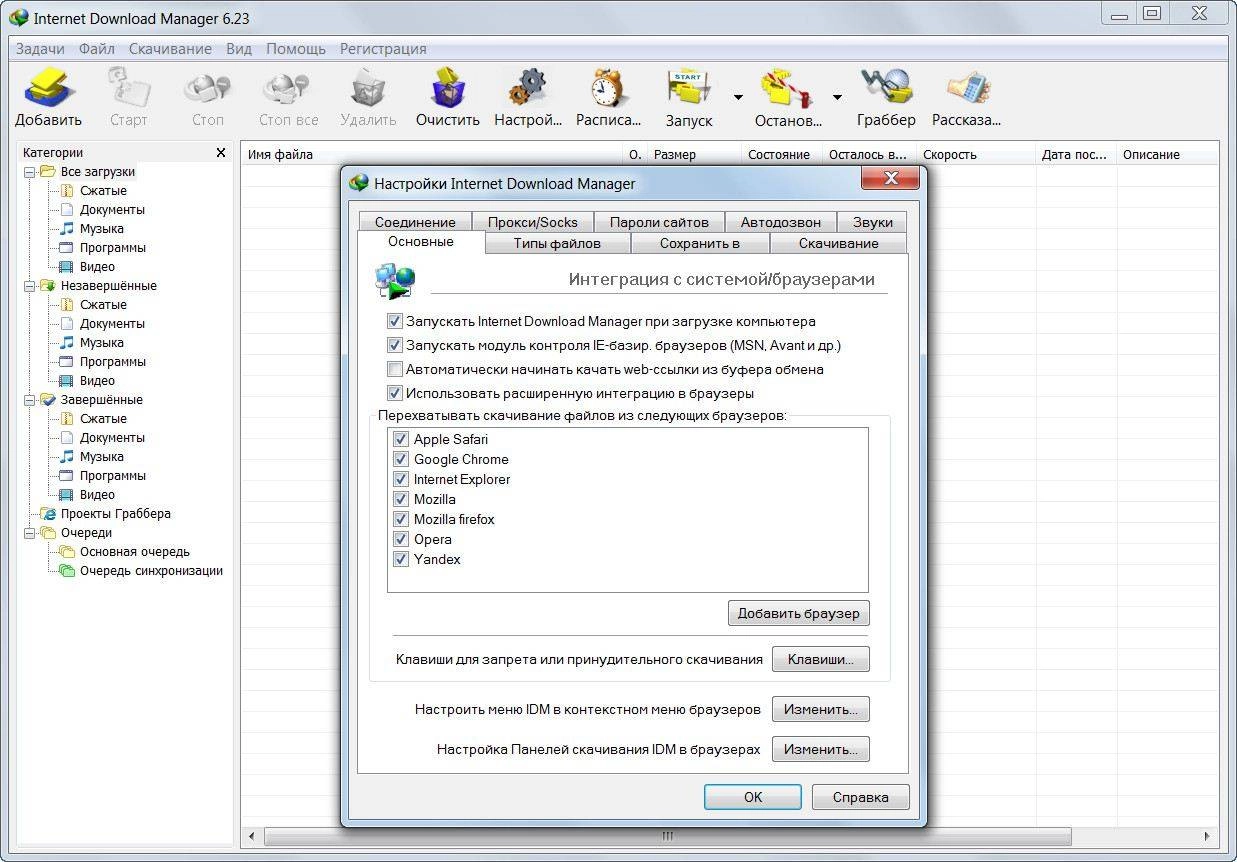Image resolution: width=1237 pixels, height=862 pixels.
Task: Sort by the Размер column header
Action: pyautogui.click(x=695, y=155)
